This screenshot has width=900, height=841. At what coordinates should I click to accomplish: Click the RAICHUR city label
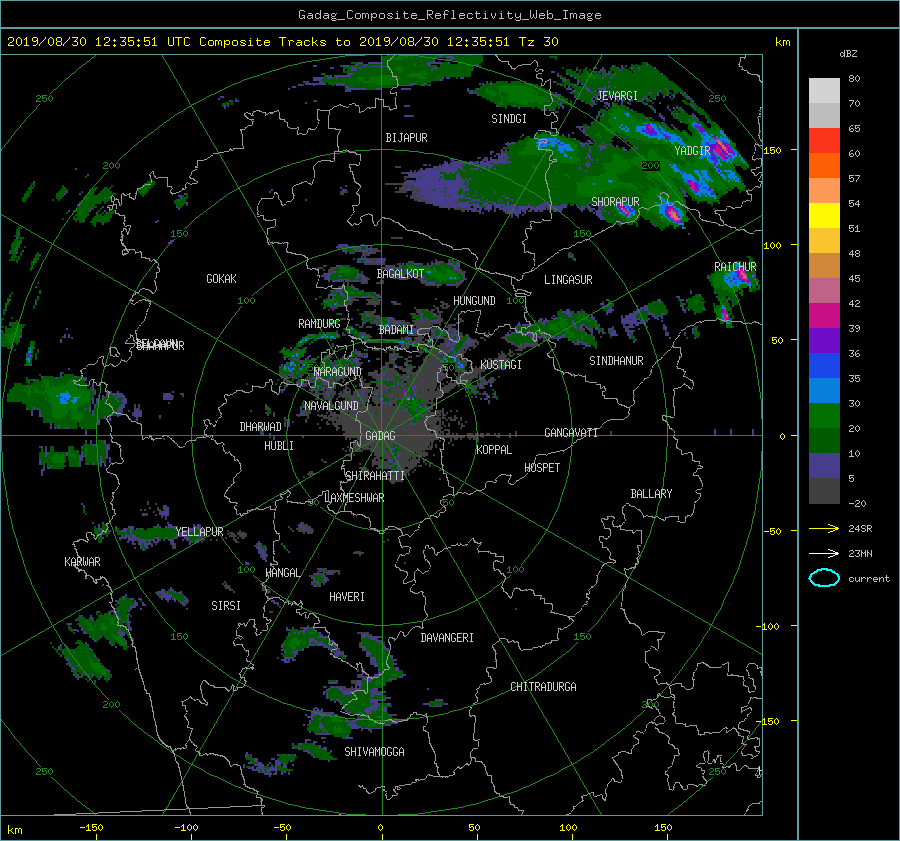click(735, 267)
